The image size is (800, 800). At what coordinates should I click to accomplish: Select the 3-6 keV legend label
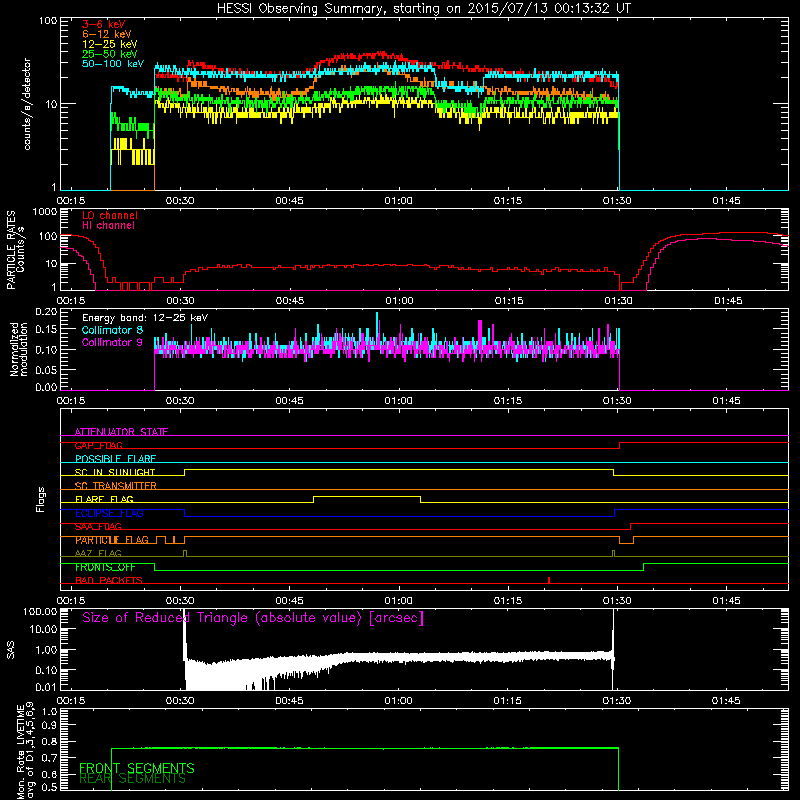[x=104, y=24]
